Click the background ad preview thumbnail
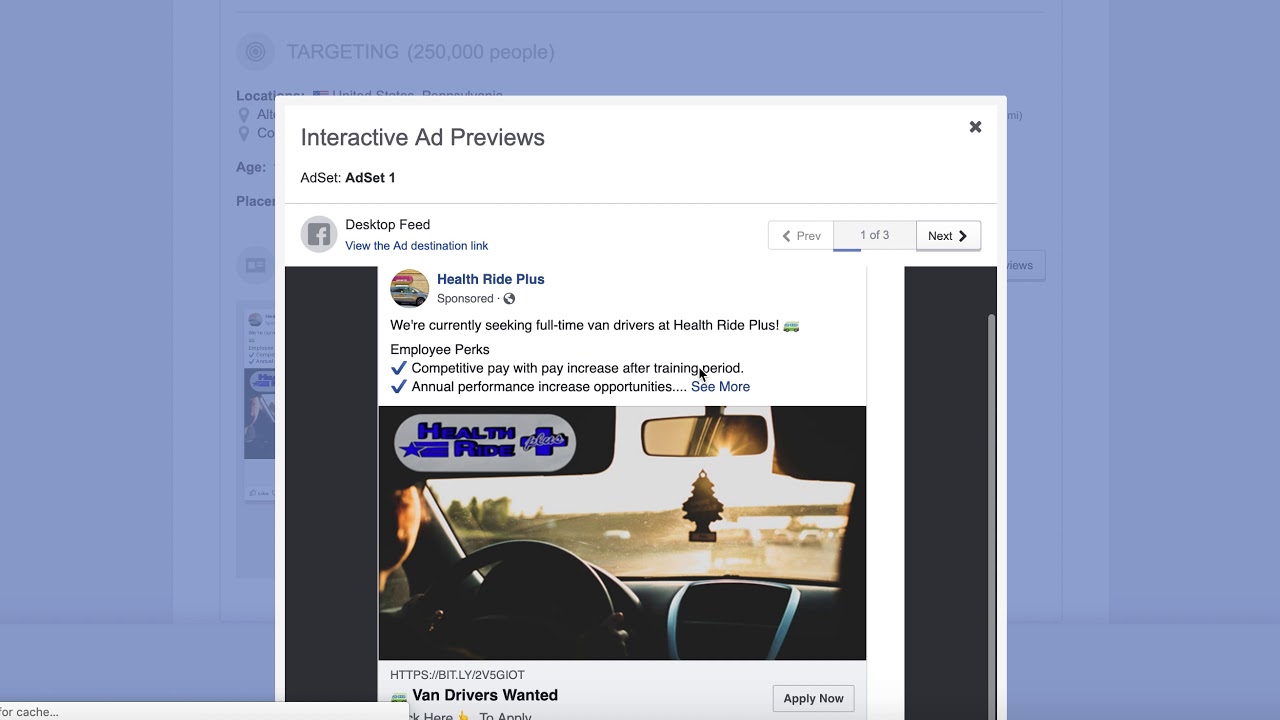Image resolution: width=1280 pixels, height=720 pixels. pyautogui.click(x=260, y=404)
